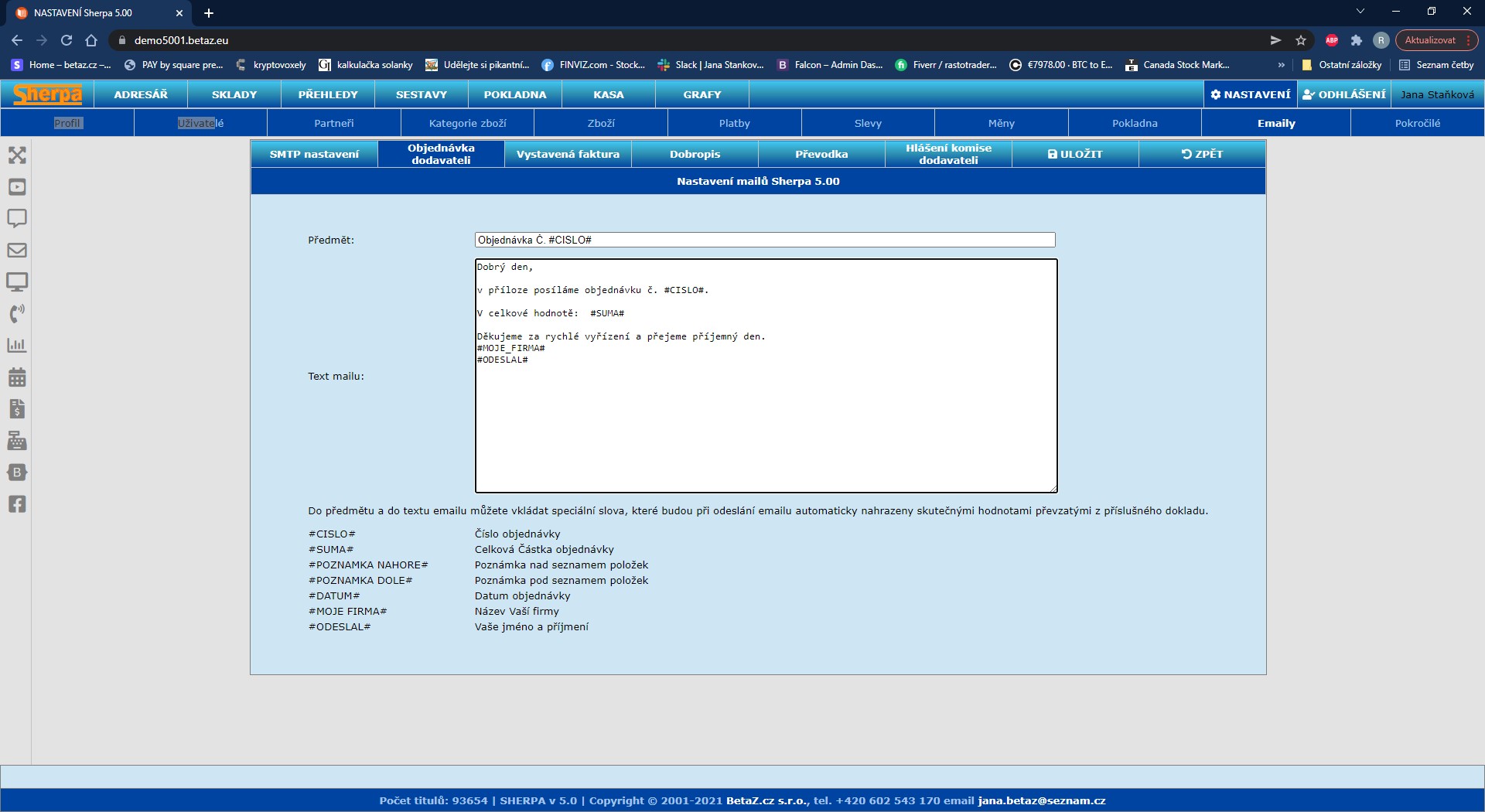Click the fullscreen expand arrows sidebar icon
Viewport: 1485px width, 812px height.
point(17,155)
